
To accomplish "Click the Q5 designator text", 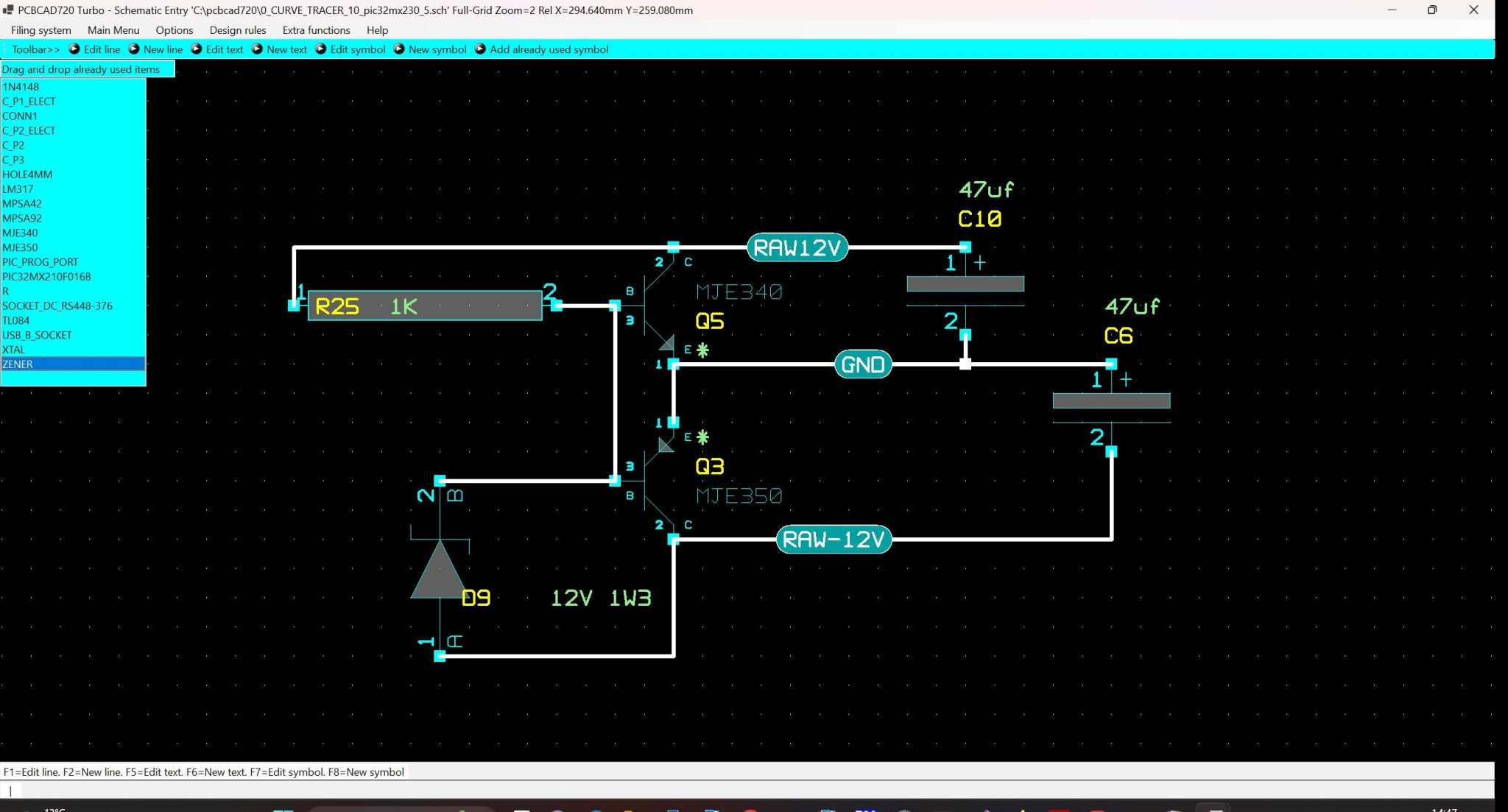I will tap(710, 321).
